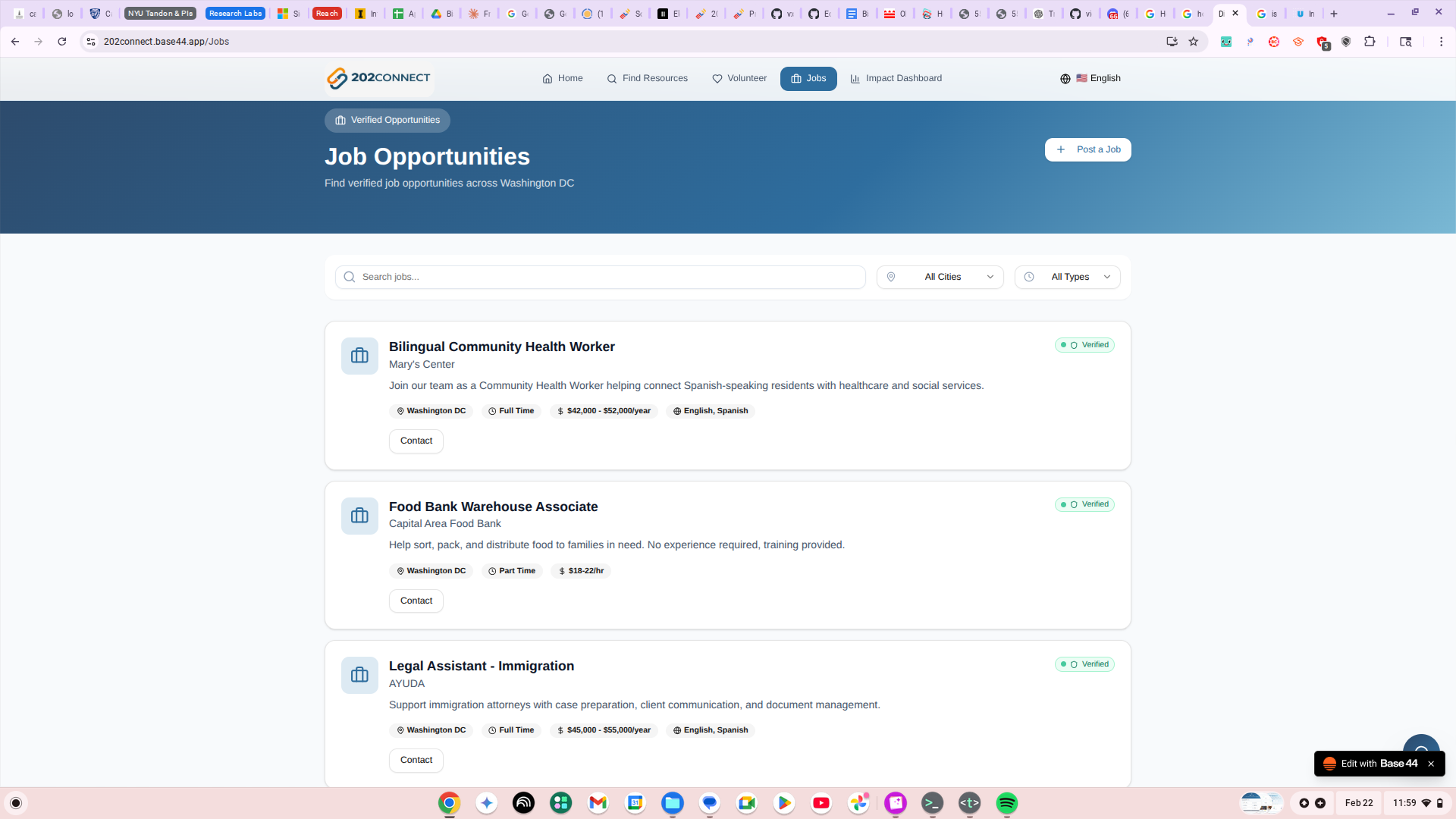Switch to the Volunteer page
Screen dimensions: 1456x819
point(739,78)
